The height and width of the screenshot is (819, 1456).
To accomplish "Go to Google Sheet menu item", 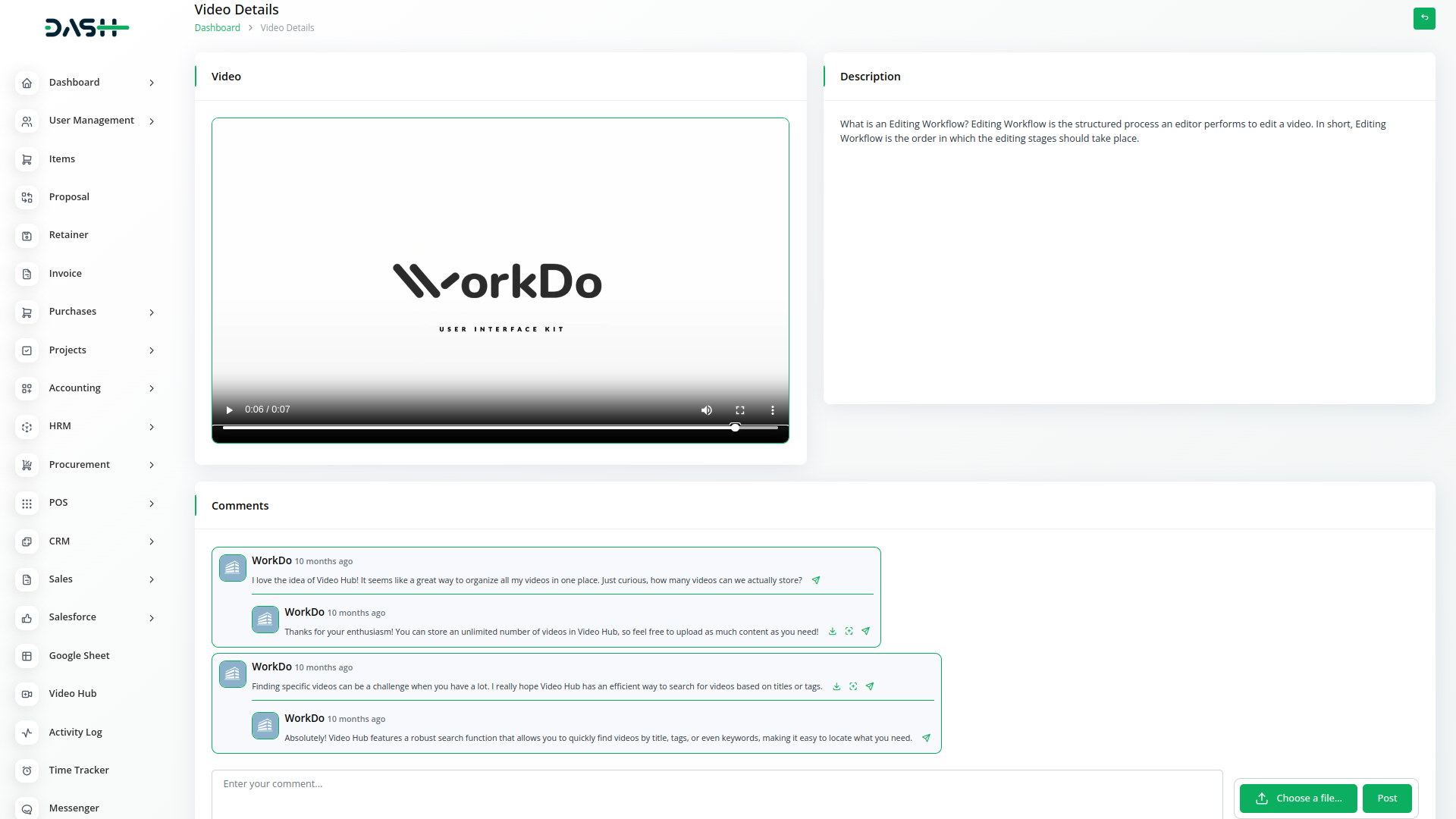I will pyautogui.click(x=79, y=655).
